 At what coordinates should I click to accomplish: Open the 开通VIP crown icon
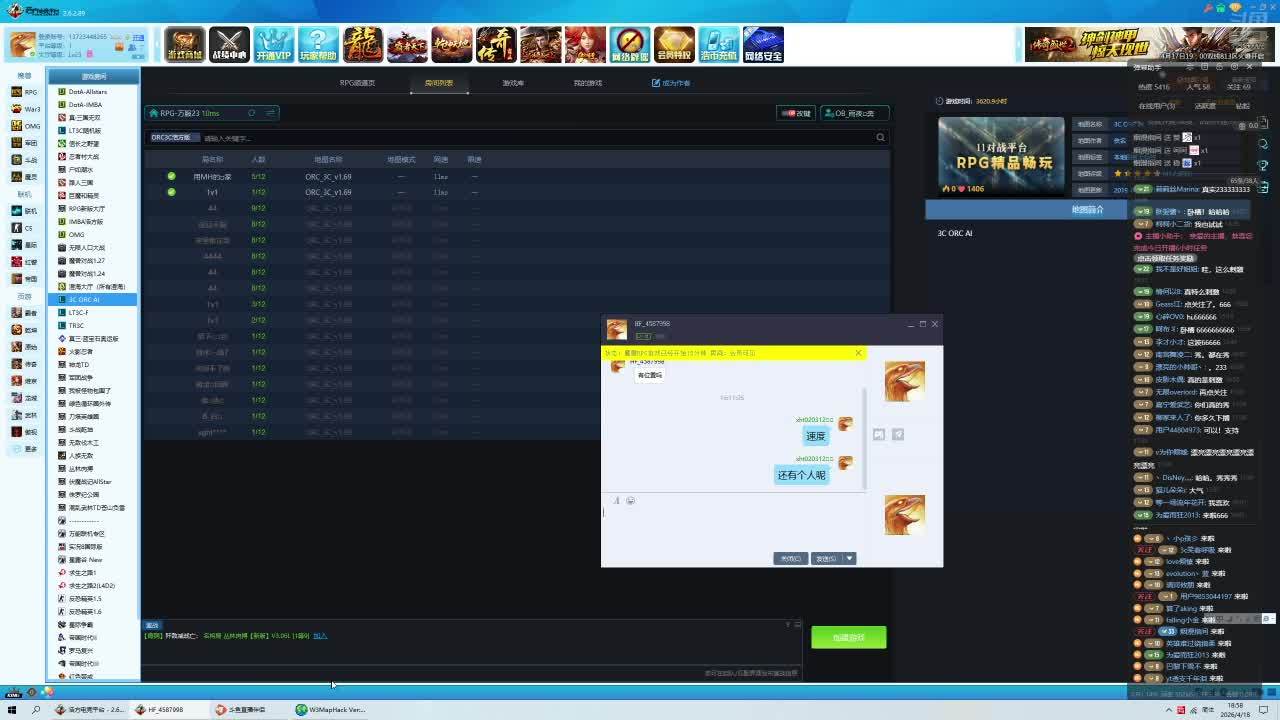273,45
